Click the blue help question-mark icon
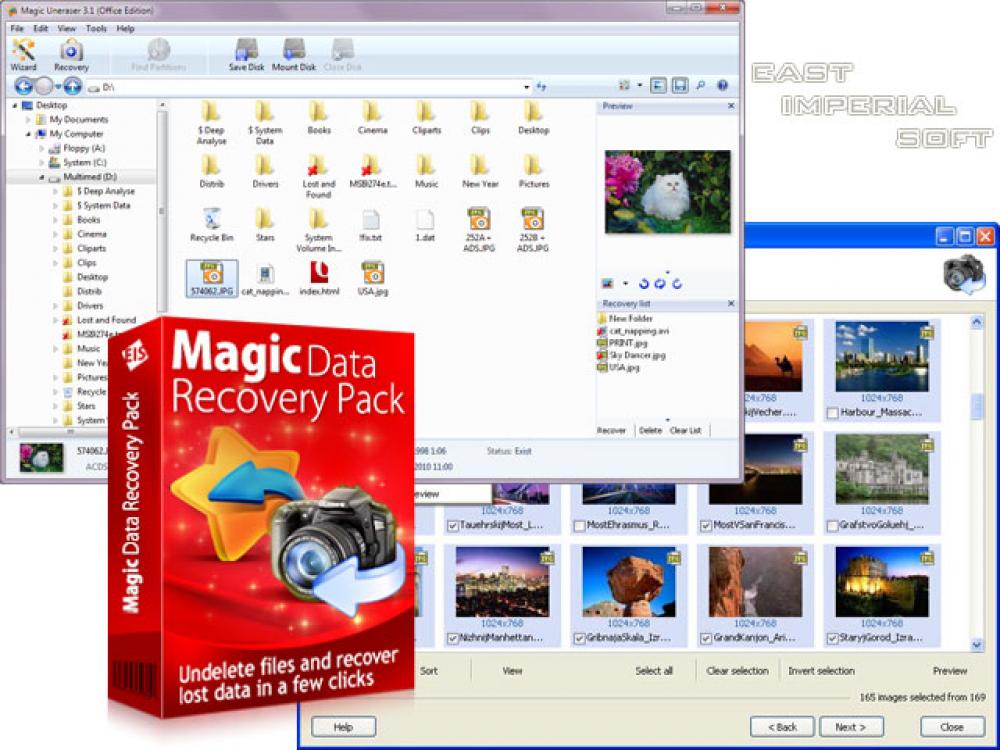1000x750 pixels. [x=722, y=86]
